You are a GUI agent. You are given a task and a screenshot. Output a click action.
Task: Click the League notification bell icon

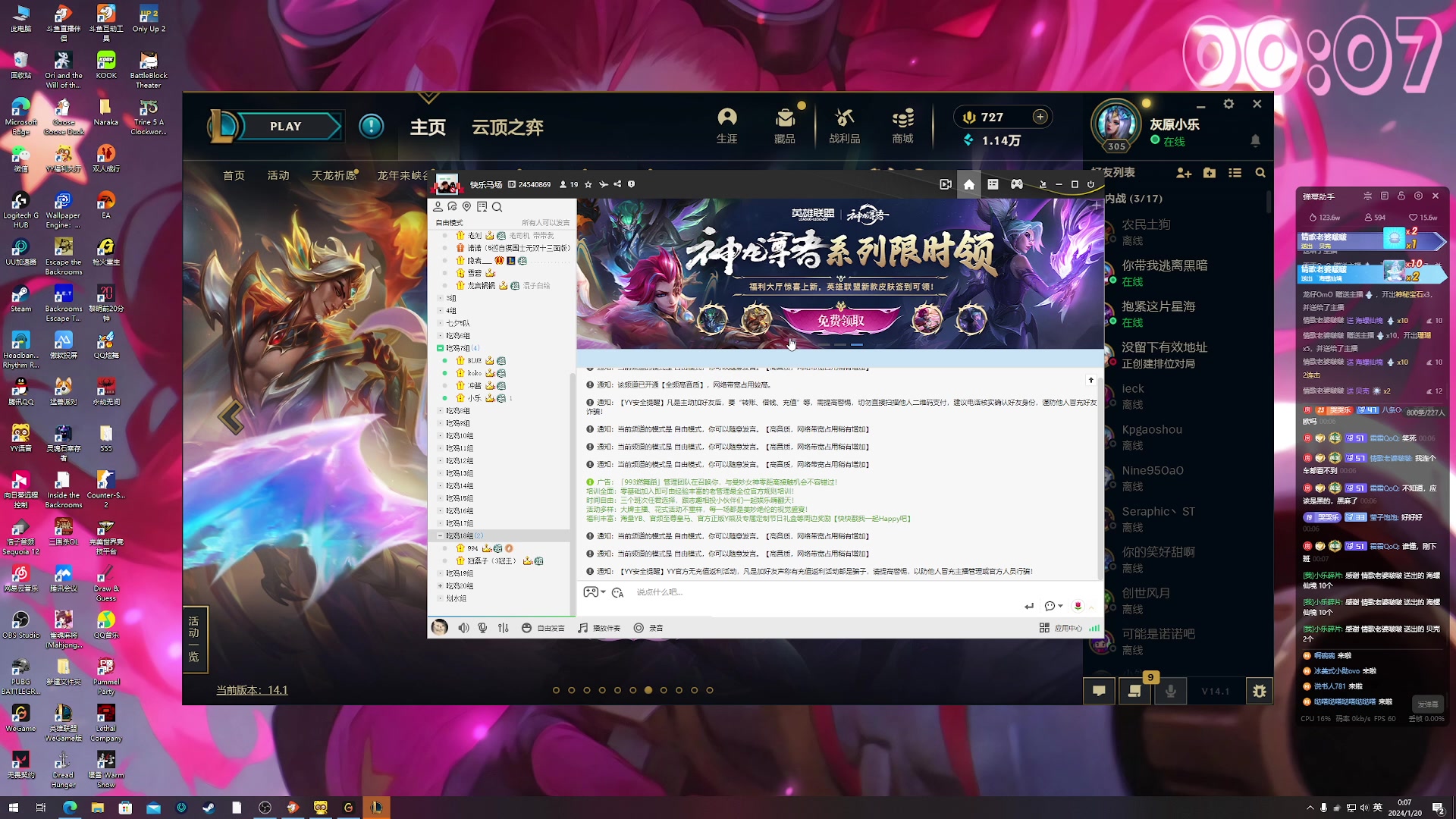tap(1255, 140)
